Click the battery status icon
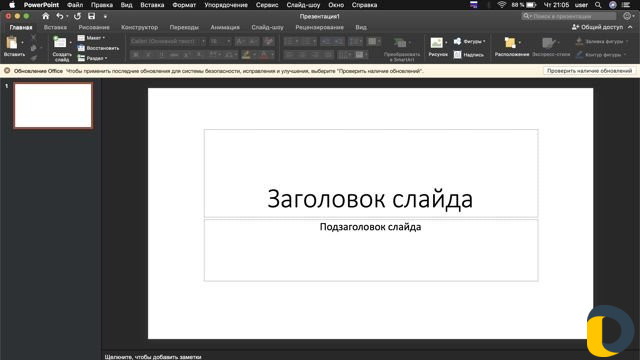640x360 pixels. [531, 5]
